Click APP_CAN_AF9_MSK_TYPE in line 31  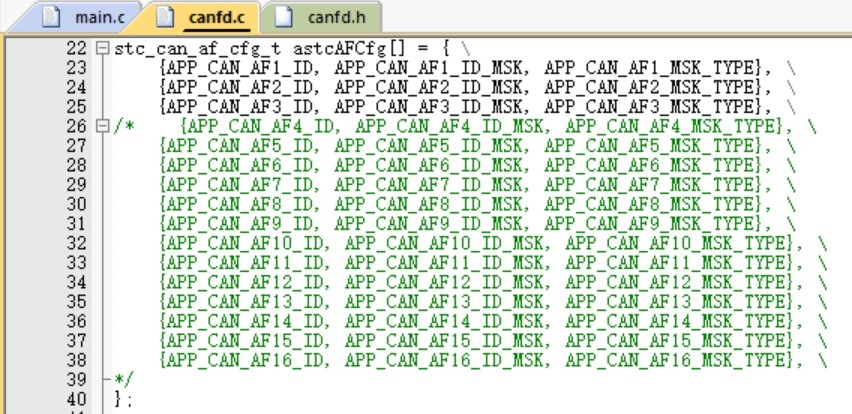tap(650, 224)
